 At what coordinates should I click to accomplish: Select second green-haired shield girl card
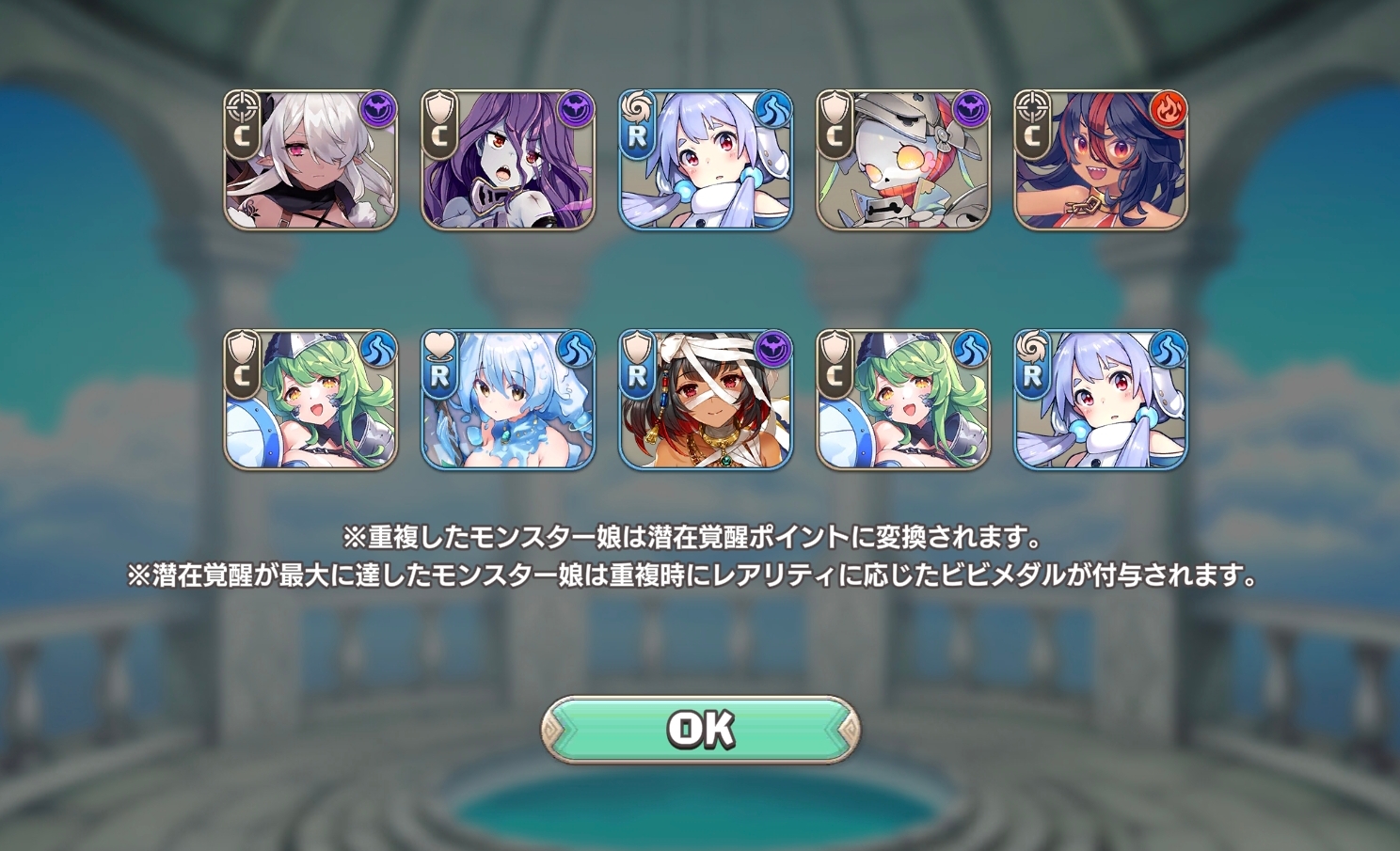click(x=903, y=400)
